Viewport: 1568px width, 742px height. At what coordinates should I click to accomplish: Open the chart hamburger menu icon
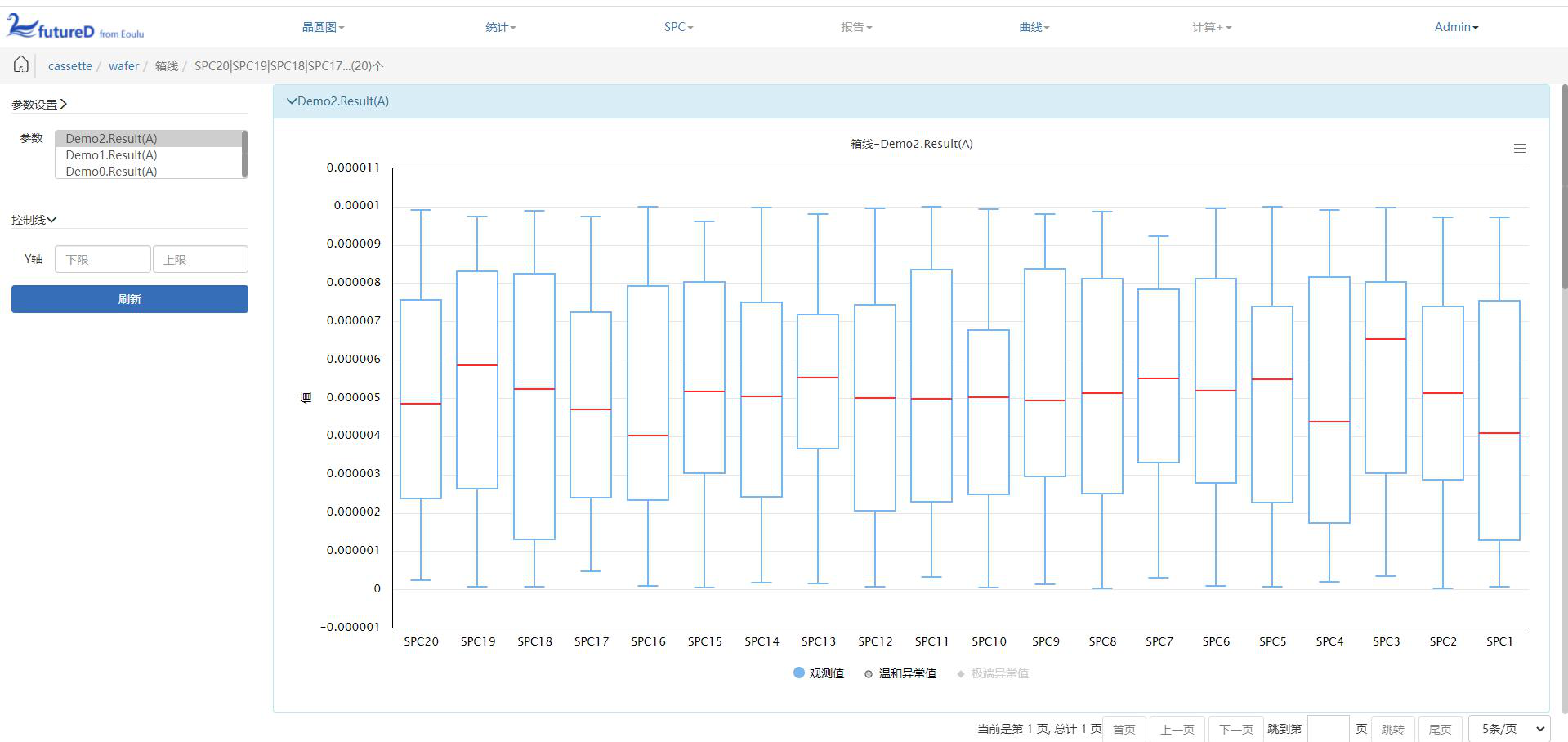[x=1520, y=149]
